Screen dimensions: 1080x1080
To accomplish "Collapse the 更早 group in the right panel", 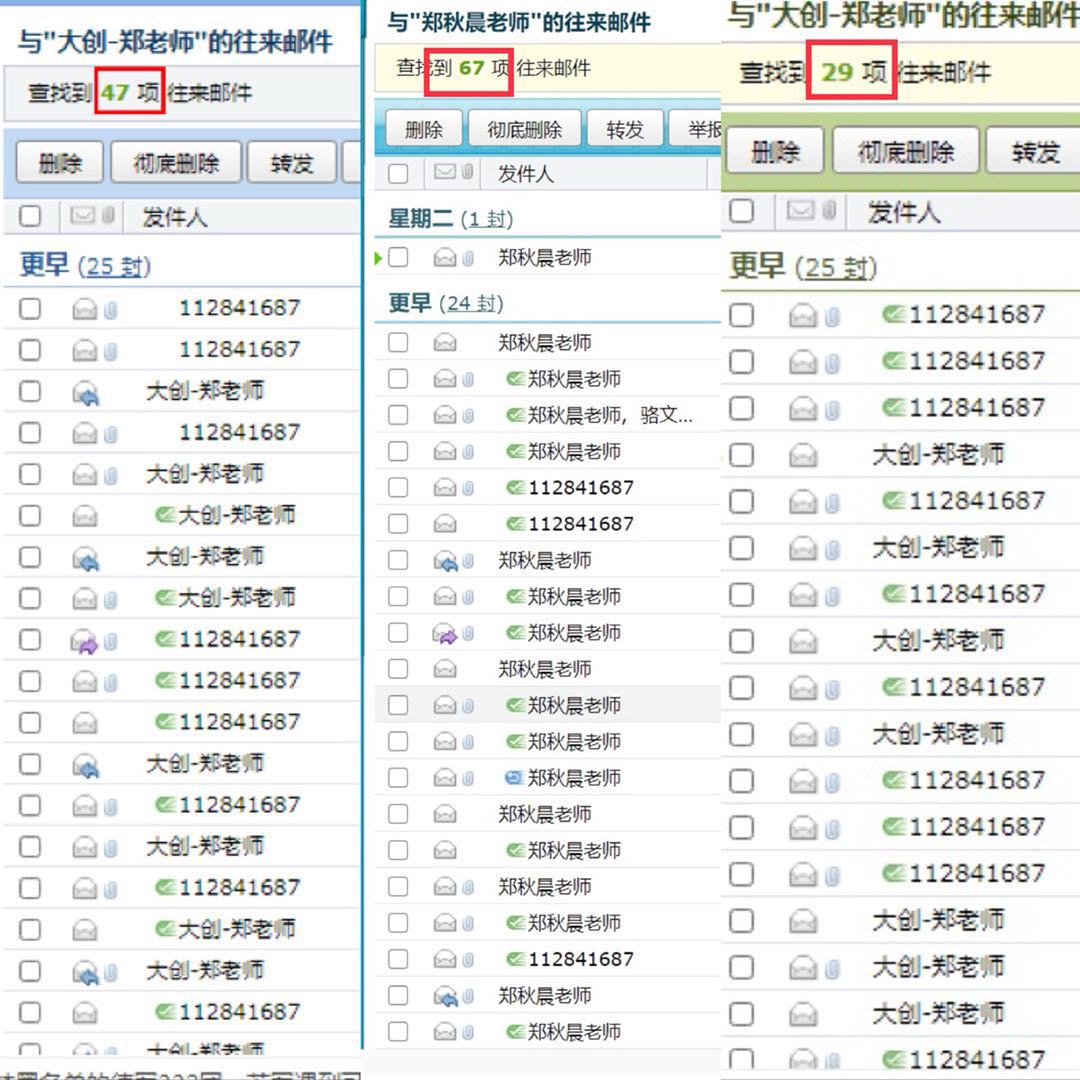I will click(757, 267).
